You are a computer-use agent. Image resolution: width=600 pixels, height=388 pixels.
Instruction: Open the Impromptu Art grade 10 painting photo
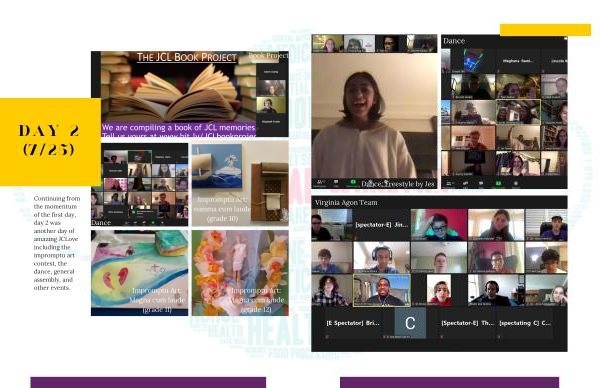point(240,184)
